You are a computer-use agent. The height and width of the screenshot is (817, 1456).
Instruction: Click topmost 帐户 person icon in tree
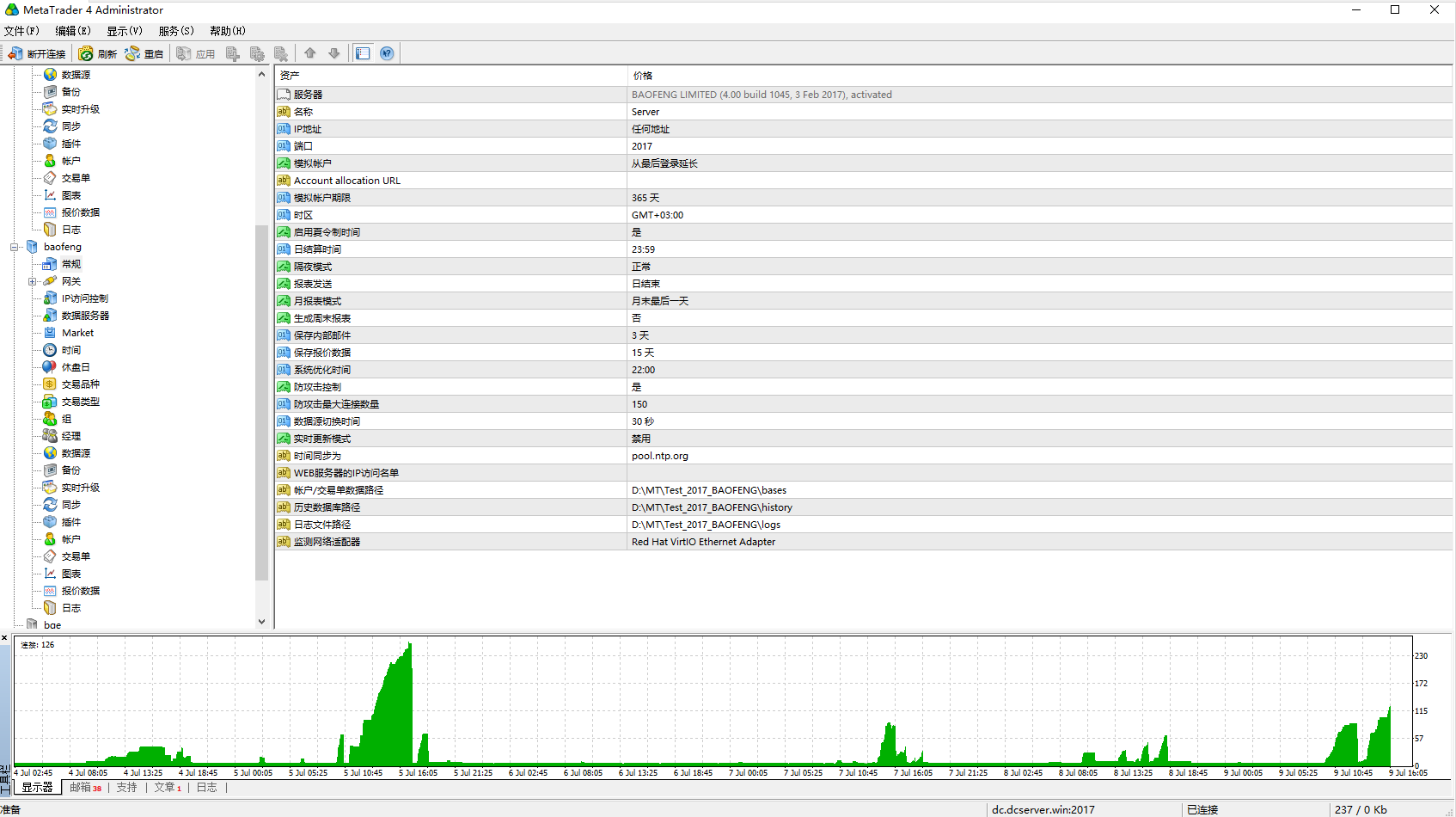tap(50, 161)
